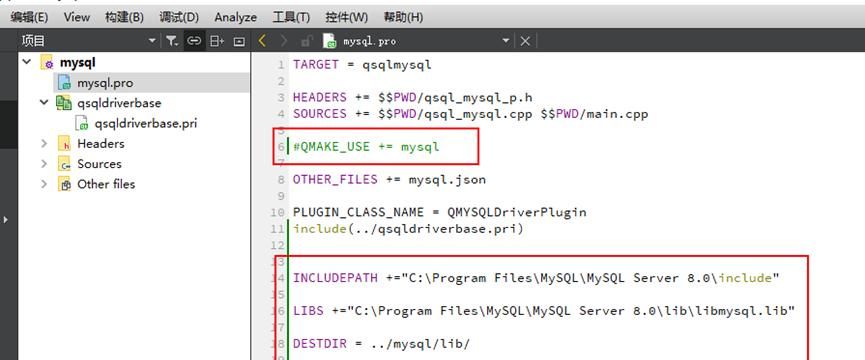Click the TARGET = qsqlmysql line
The width and height of the screenshot is (865, 360).
tap(362, 65)
